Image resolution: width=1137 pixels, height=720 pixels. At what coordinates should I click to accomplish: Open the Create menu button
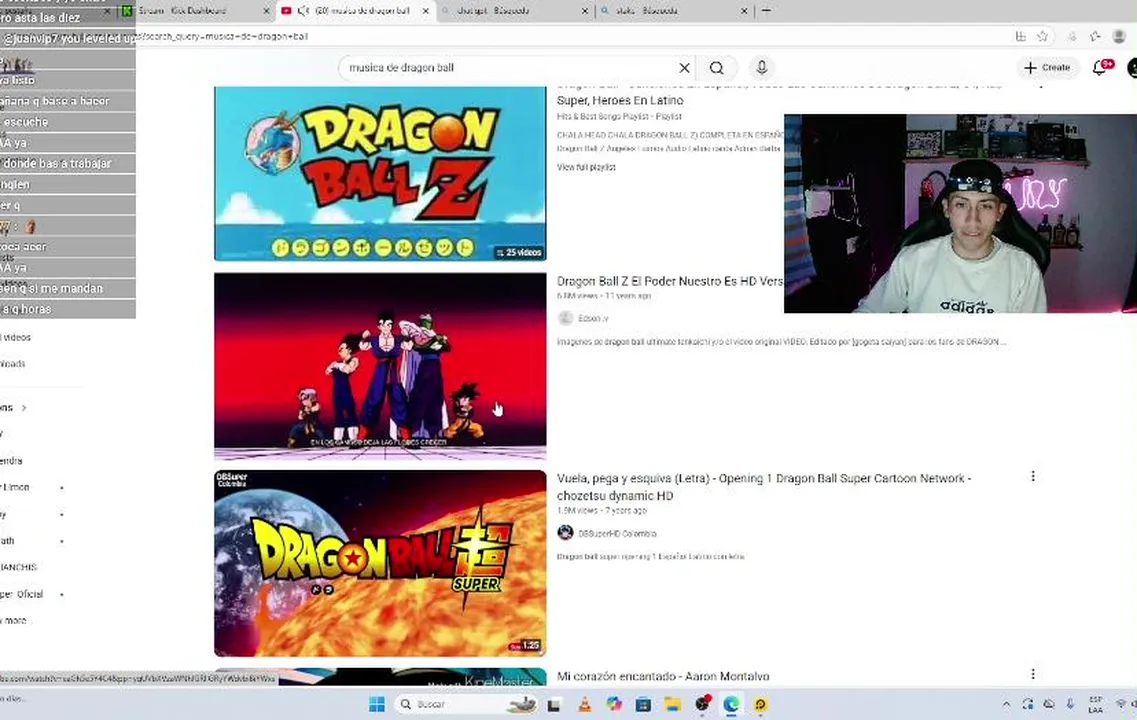coord(1046,67)
